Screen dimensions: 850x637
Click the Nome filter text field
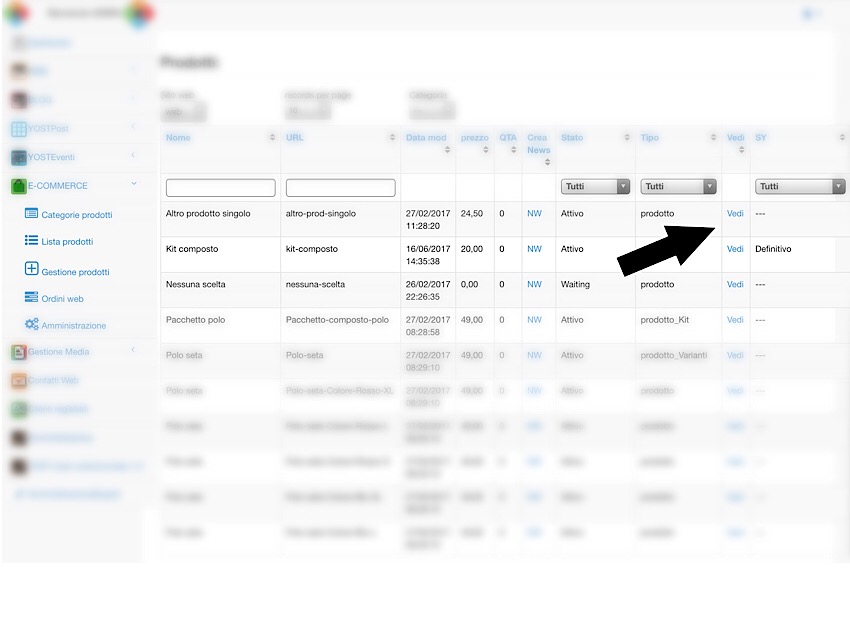click(220, 188)
